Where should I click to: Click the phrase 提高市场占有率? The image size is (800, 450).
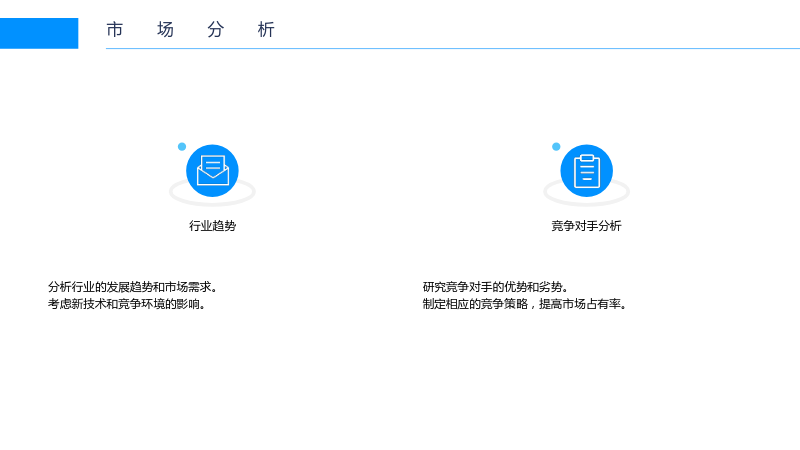(x=580, y=304)
